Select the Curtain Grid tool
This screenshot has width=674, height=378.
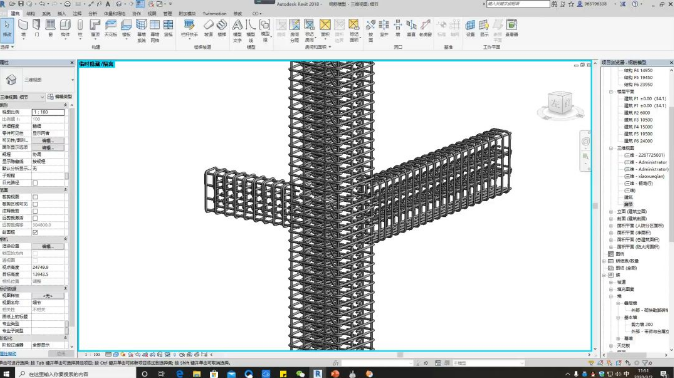click(x=155, y=31)
